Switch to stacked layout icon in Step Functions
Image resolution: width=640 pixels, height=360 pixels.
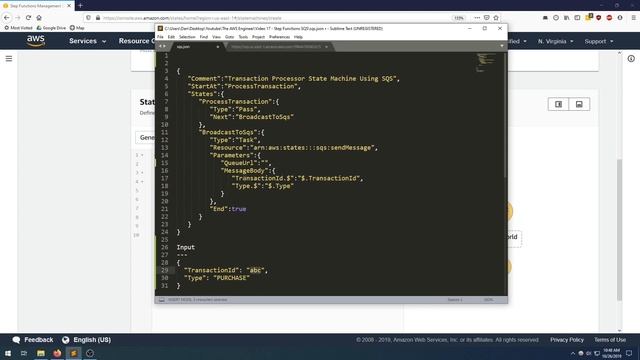click(x=579, y=104)
